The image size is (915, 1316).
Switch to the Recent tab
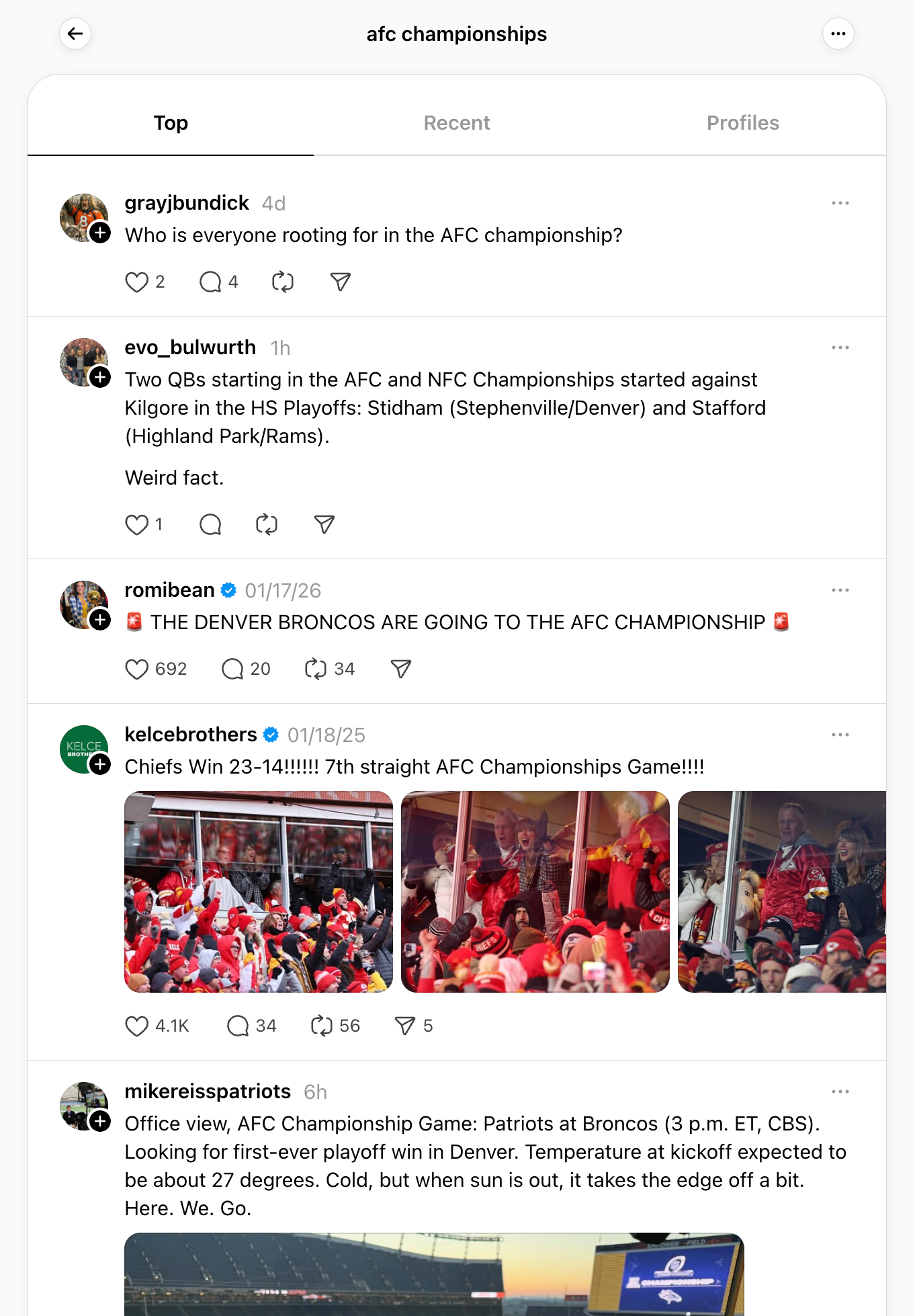(x=456, y=123)
